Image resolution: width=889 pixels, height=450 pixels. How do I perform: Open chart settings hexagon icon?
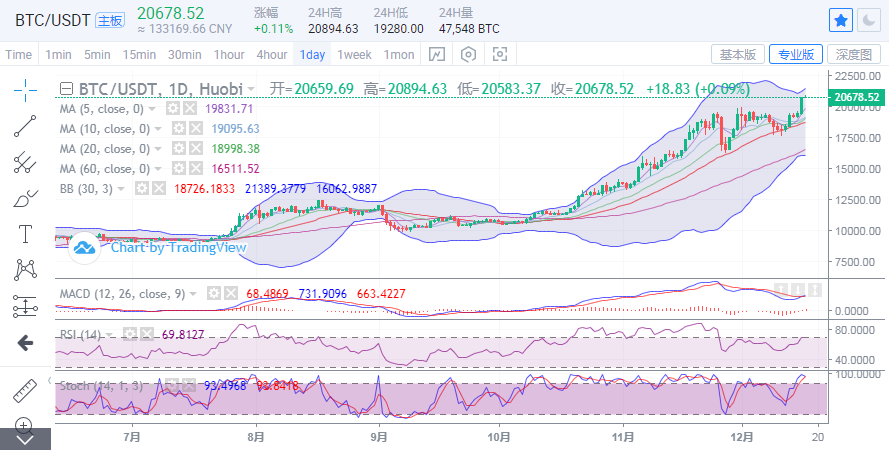pyautogui.click(x=468, y=54)
